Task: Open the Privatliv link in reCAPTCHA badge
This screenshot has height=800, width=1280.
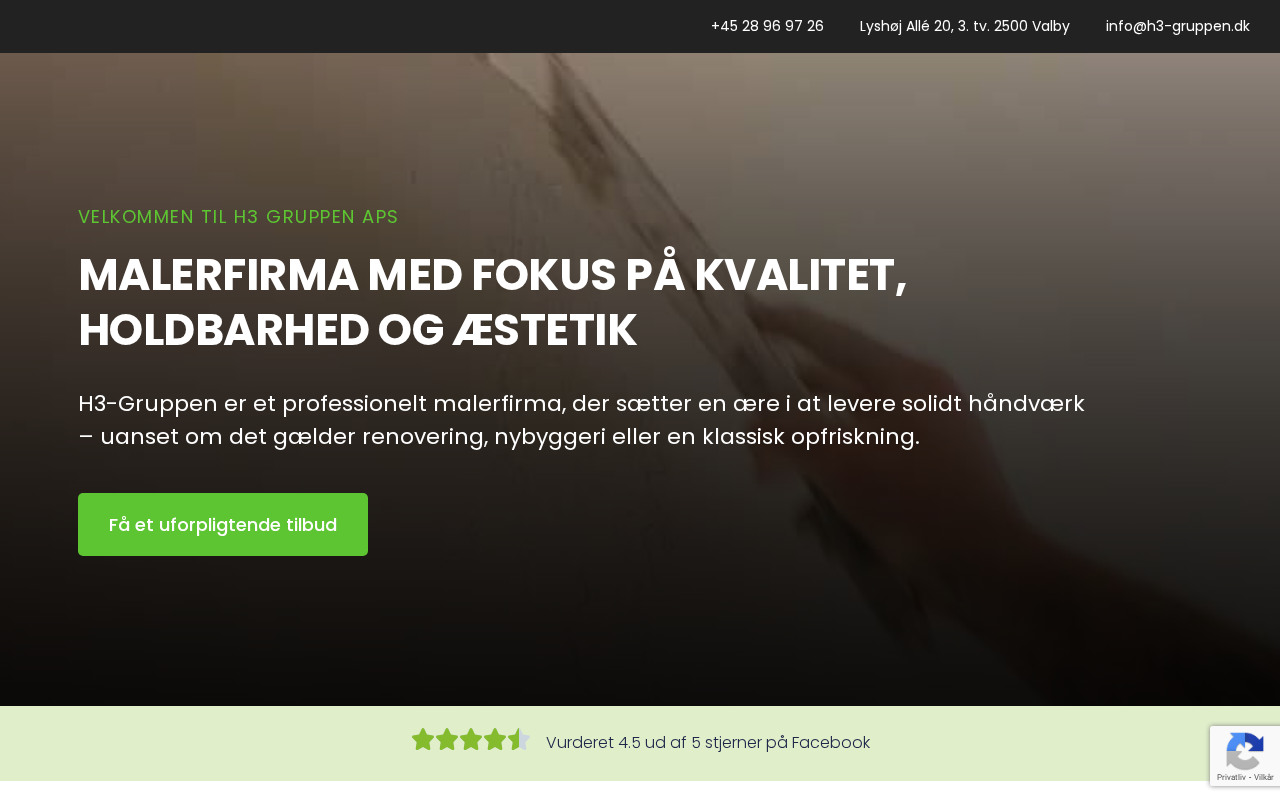Action: pyautogui.click(x=1230, y=777)
